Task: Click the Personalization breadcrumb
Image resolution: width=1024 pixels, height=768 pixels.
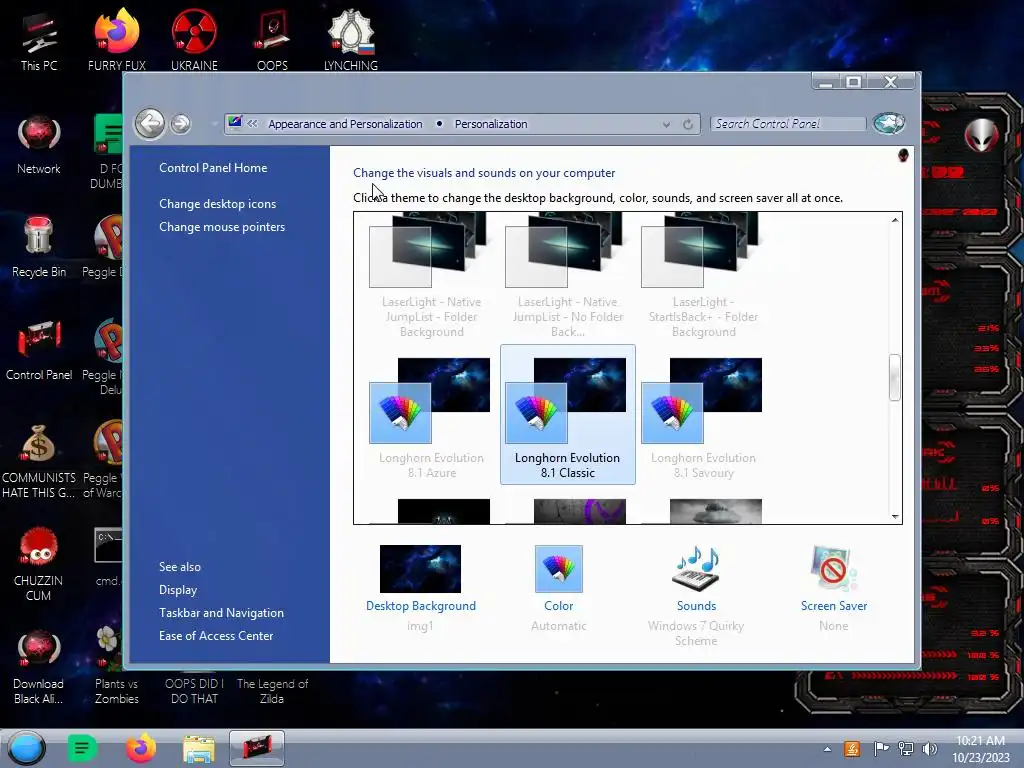Action: (x=491, y=124)
